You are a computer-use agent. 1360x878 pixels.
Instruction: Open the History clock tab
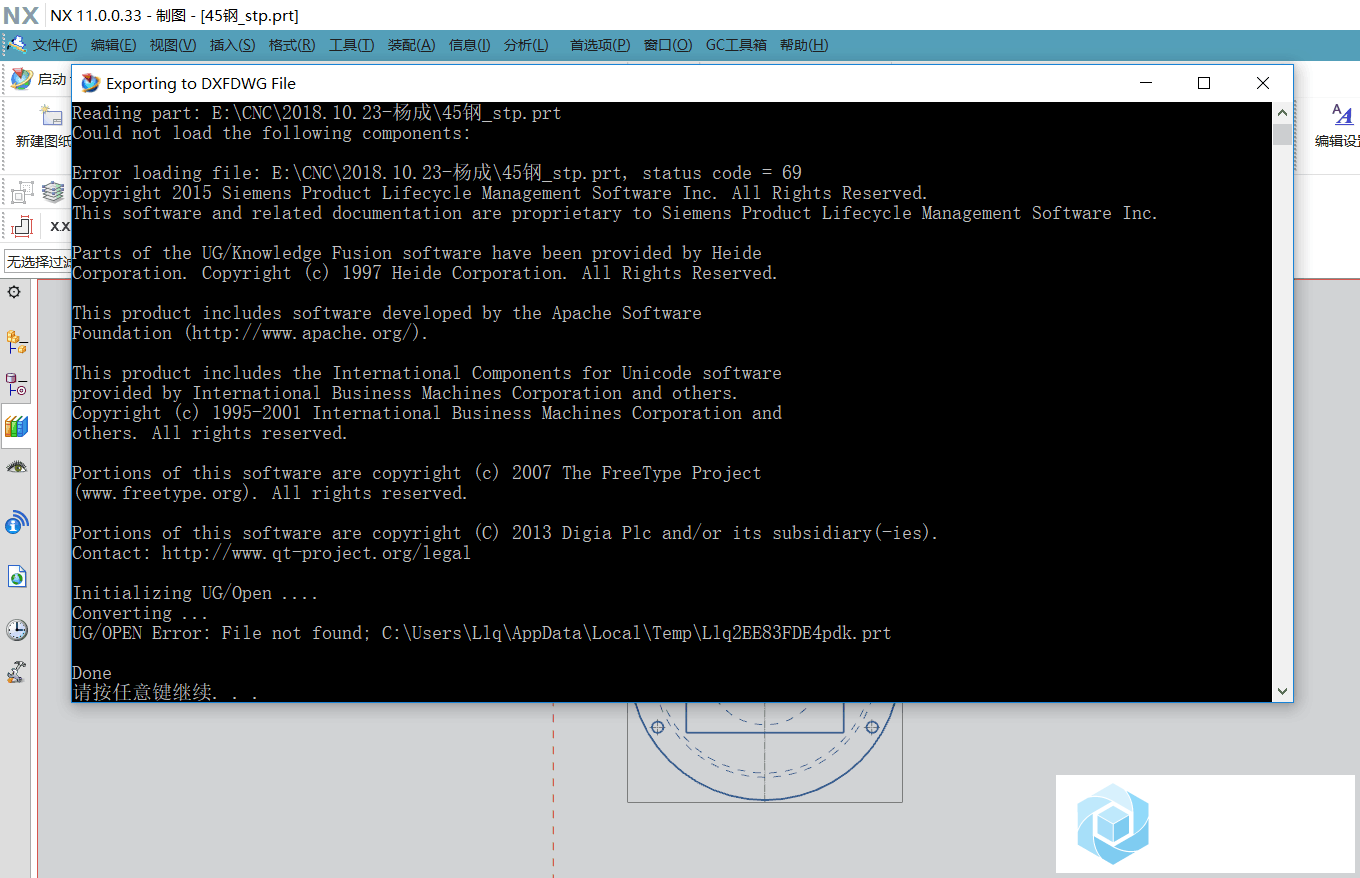point(17,629)
